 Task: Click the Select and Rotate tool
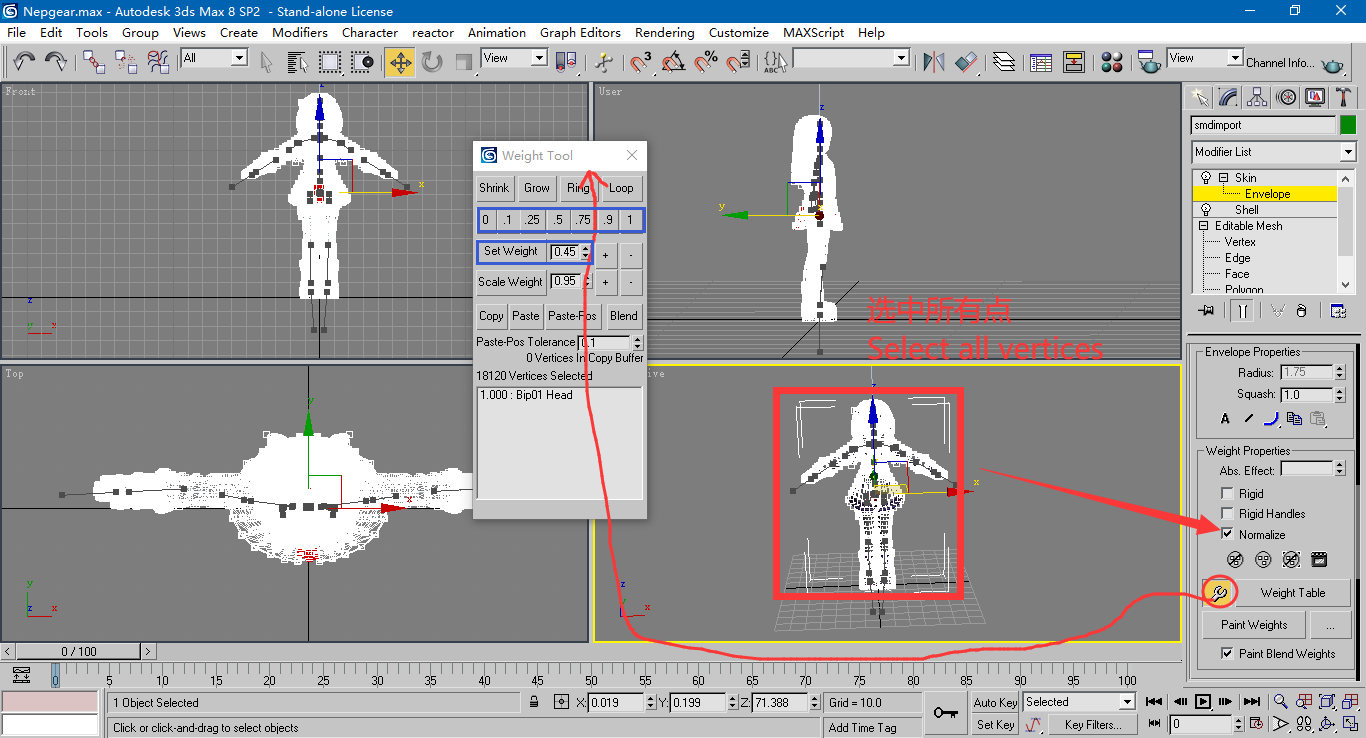tap(432, 62)
